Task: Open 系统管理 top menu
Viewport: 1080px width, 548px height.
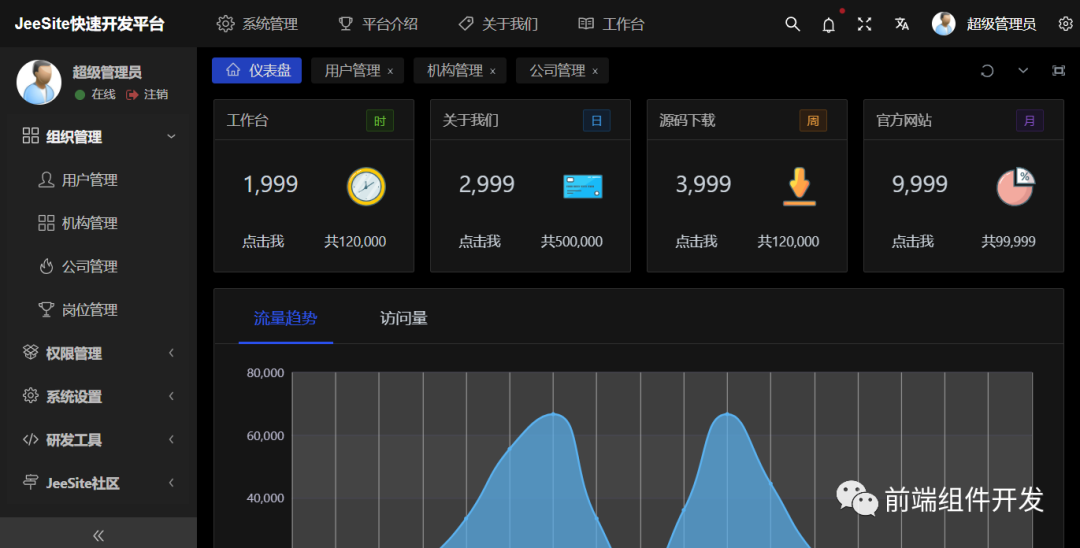Action: tap(257, 24)
